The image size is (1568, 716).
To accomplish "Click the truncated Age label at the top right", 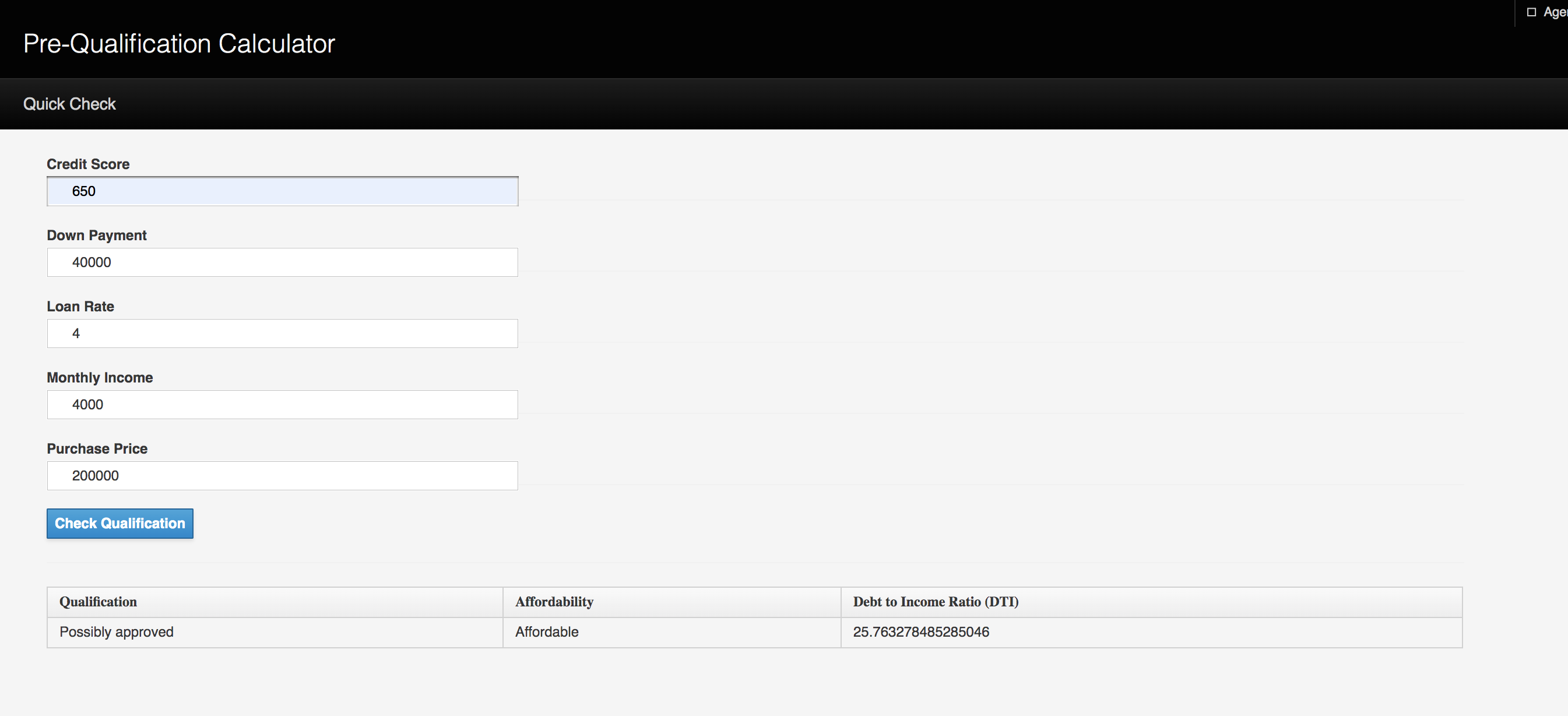I will [x=1555, y=12].
